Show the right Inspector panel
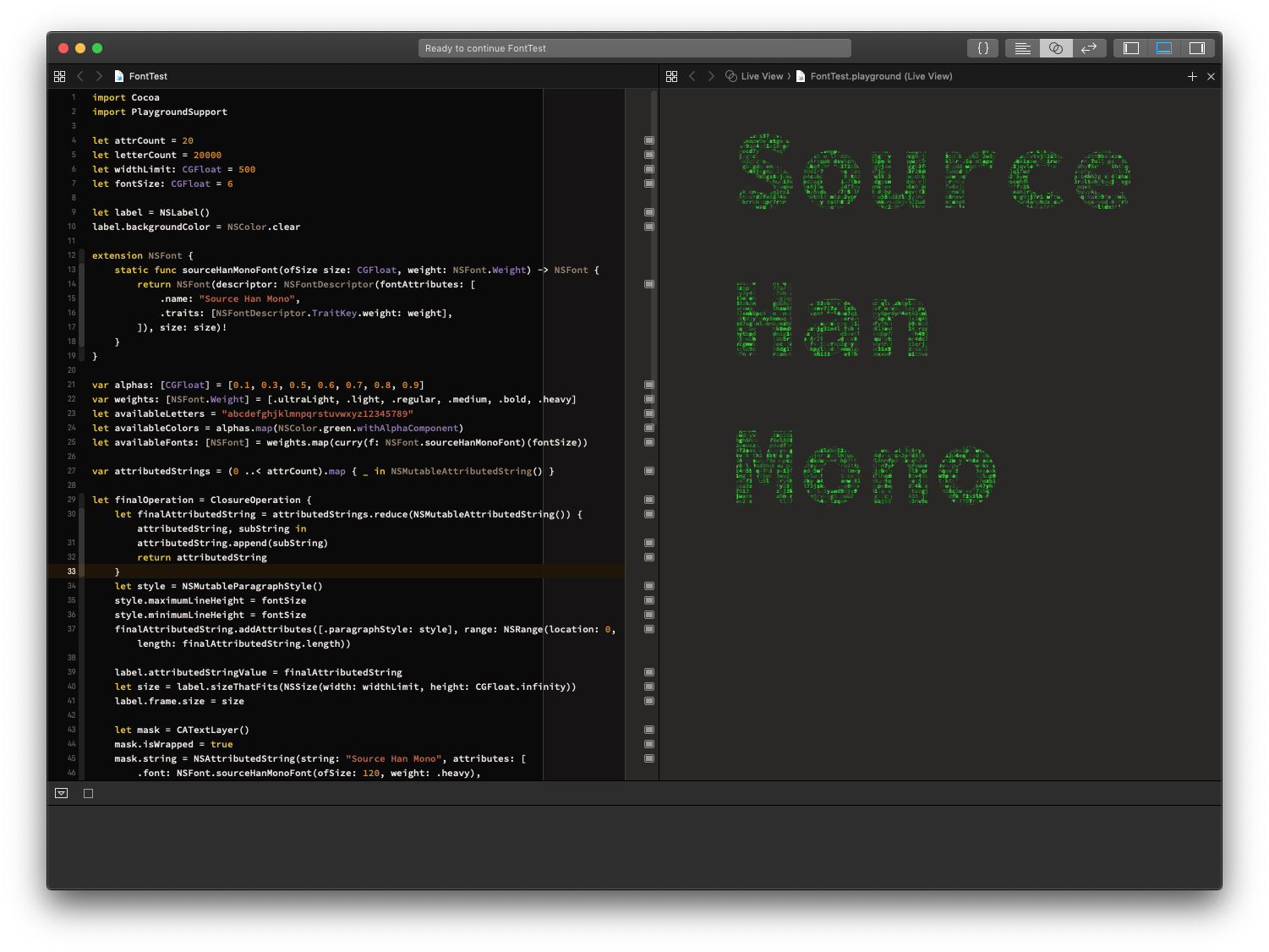Screen dimensions: 1269x952 [1197, 48]
